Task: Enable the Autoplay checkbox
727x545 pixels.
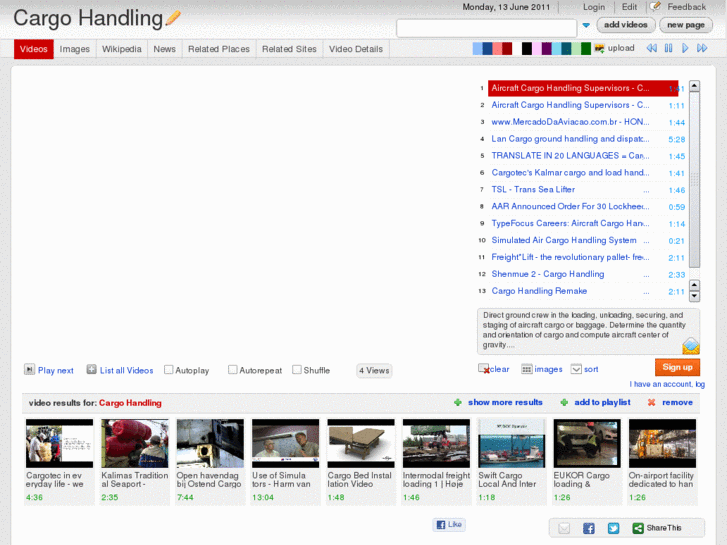Action: 169,370
